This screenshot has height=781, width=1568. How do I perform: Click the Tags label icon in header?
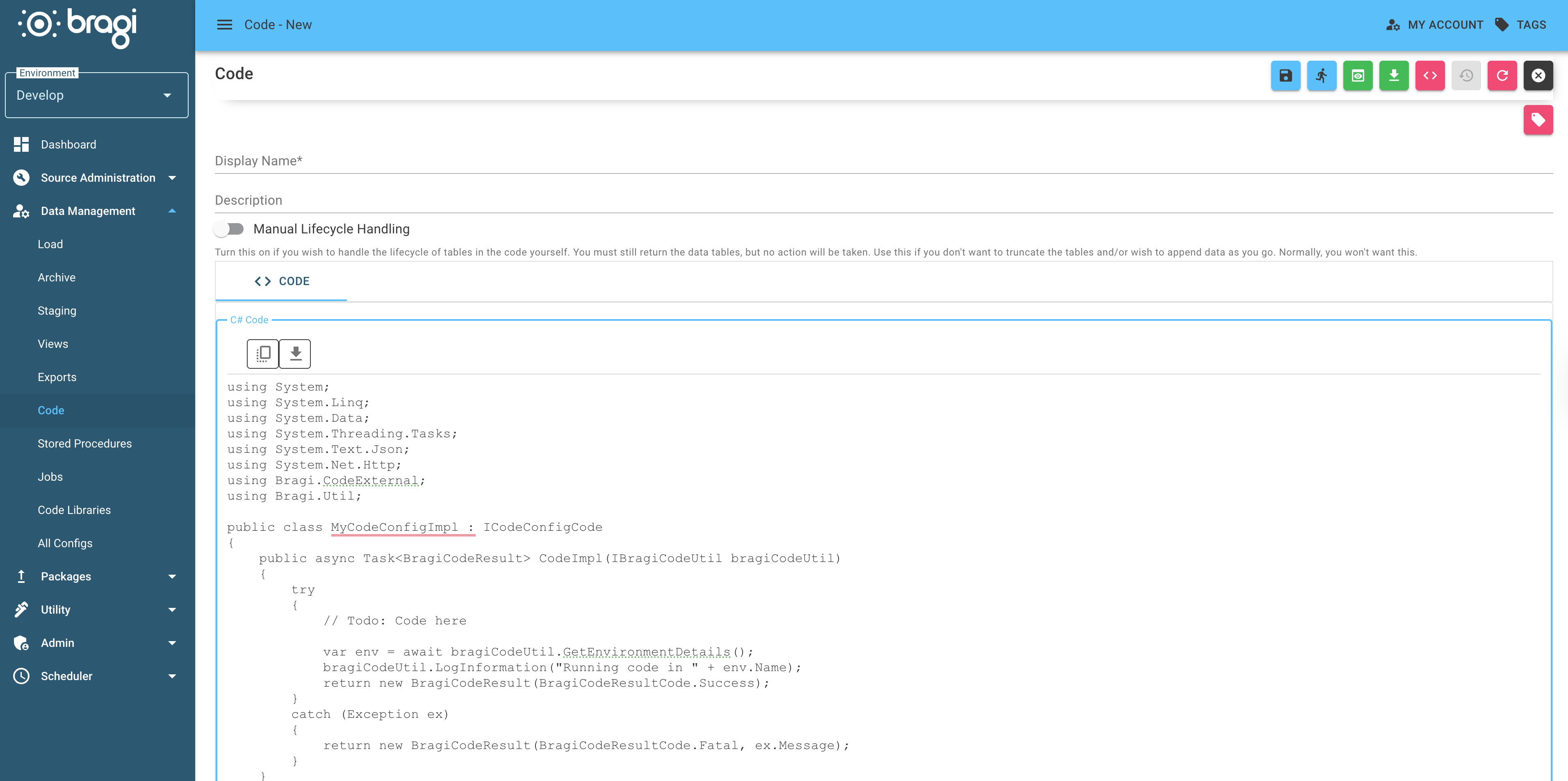click(x=1502, y=24)
